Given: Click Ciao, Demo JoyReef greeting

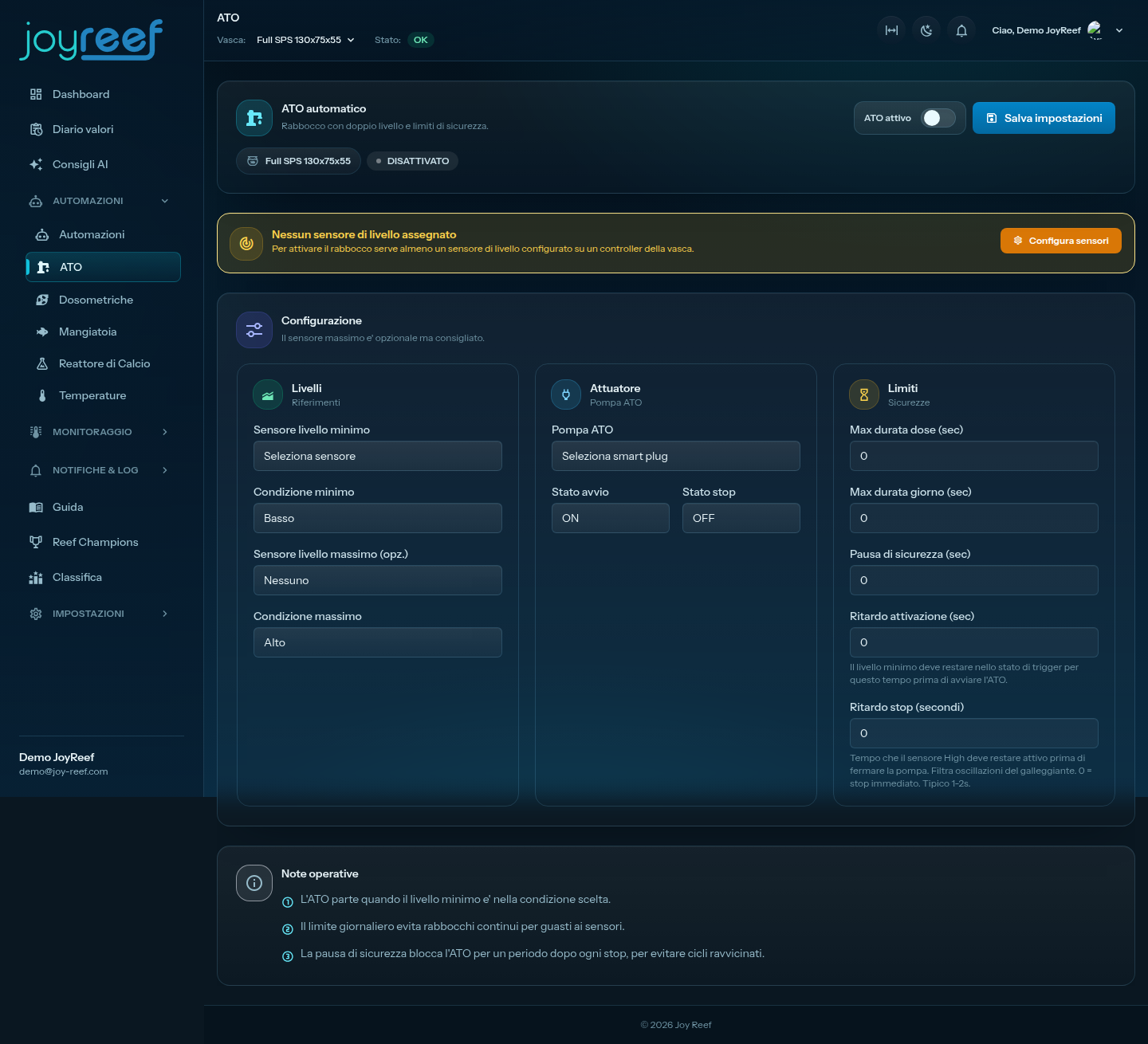Looking at the screenshot, I should pos(1036,30).
